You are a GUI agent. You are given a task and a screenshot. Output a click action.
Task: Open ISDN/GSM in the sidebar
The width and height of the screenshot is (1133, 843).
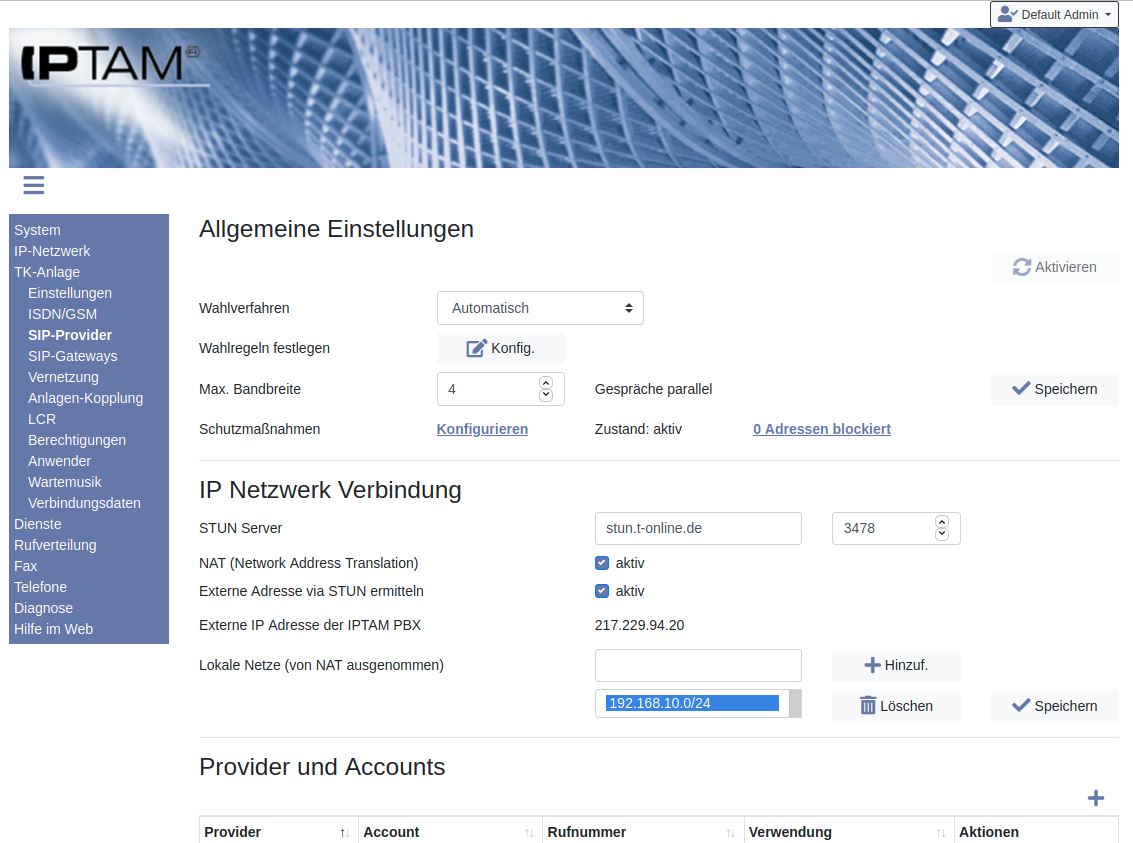tap(62, 314)
